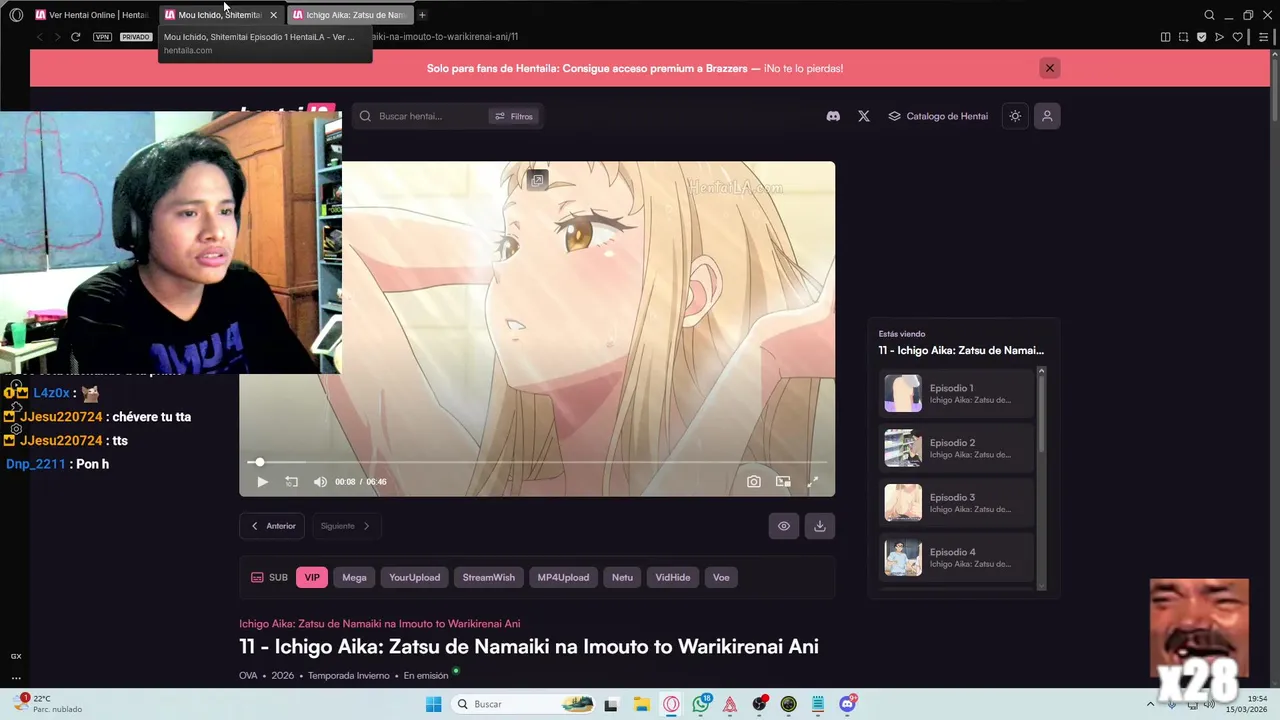
Task: Mute the video with the speaker icon
Action: tap(320, 482)
